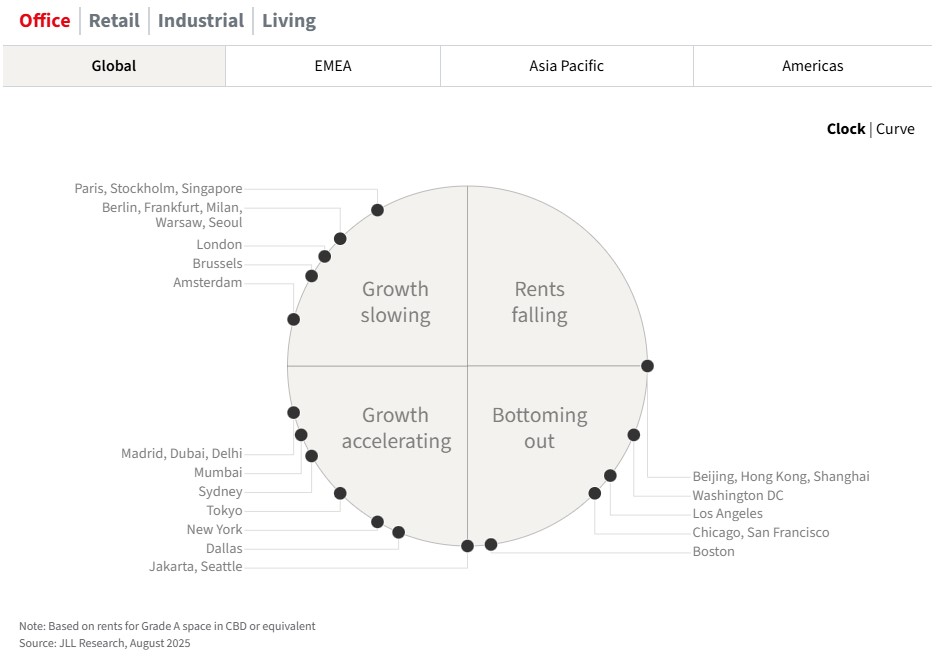Select the Office sector tab

point(45,20)
